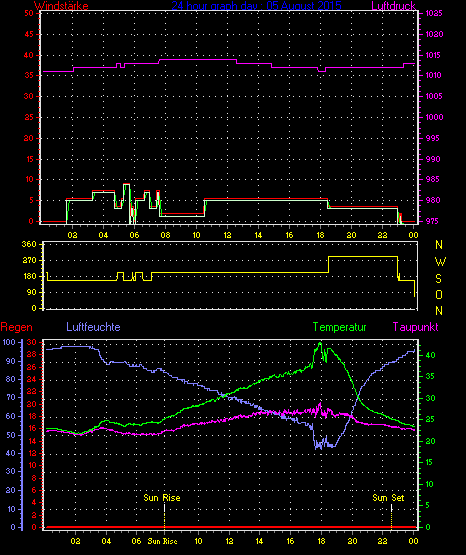Image resolution: width=466 pixels, height=555 pixels.
Task: Click the red Windstärke legend label
Action: (x=61, y=6)
